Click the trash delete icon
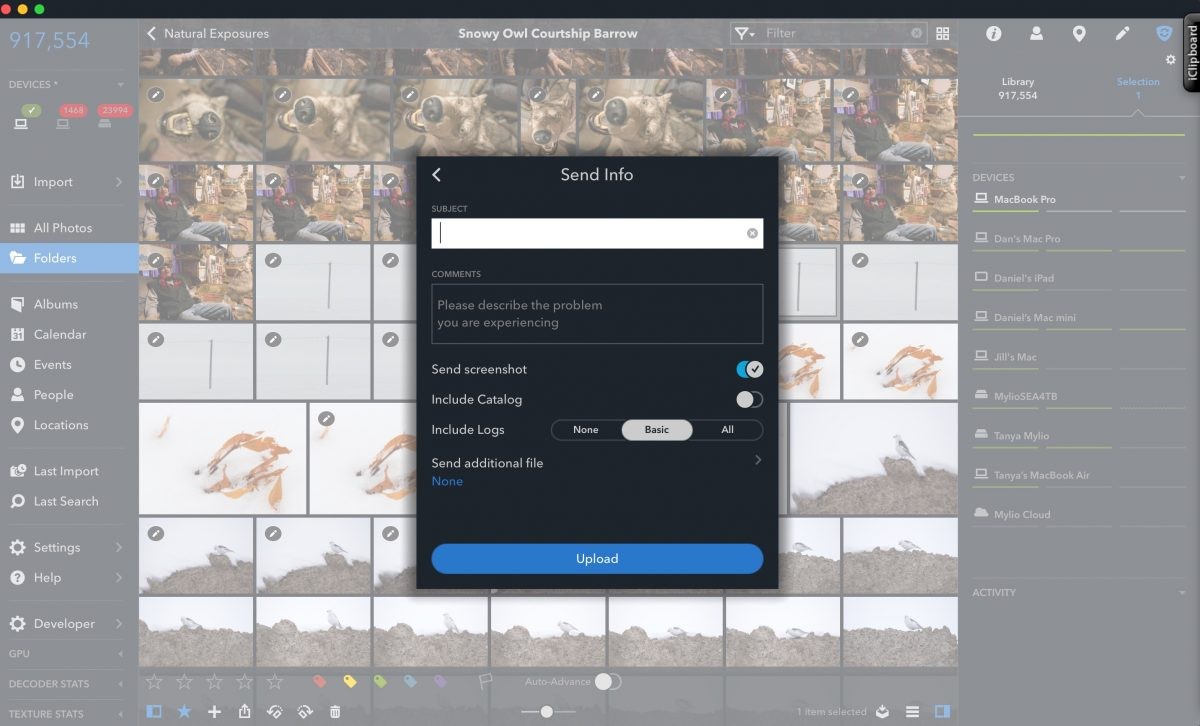 (x=335, y=711)
